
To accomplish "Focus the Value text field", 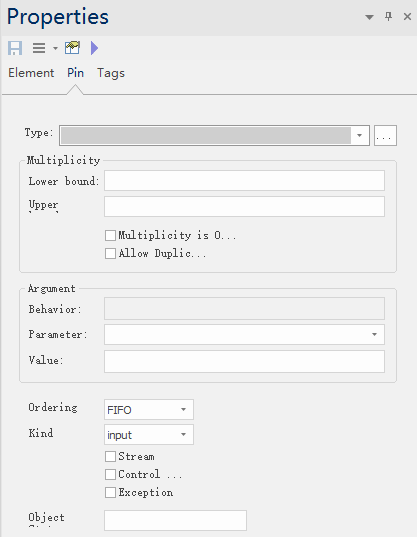I will coord(244,361).
